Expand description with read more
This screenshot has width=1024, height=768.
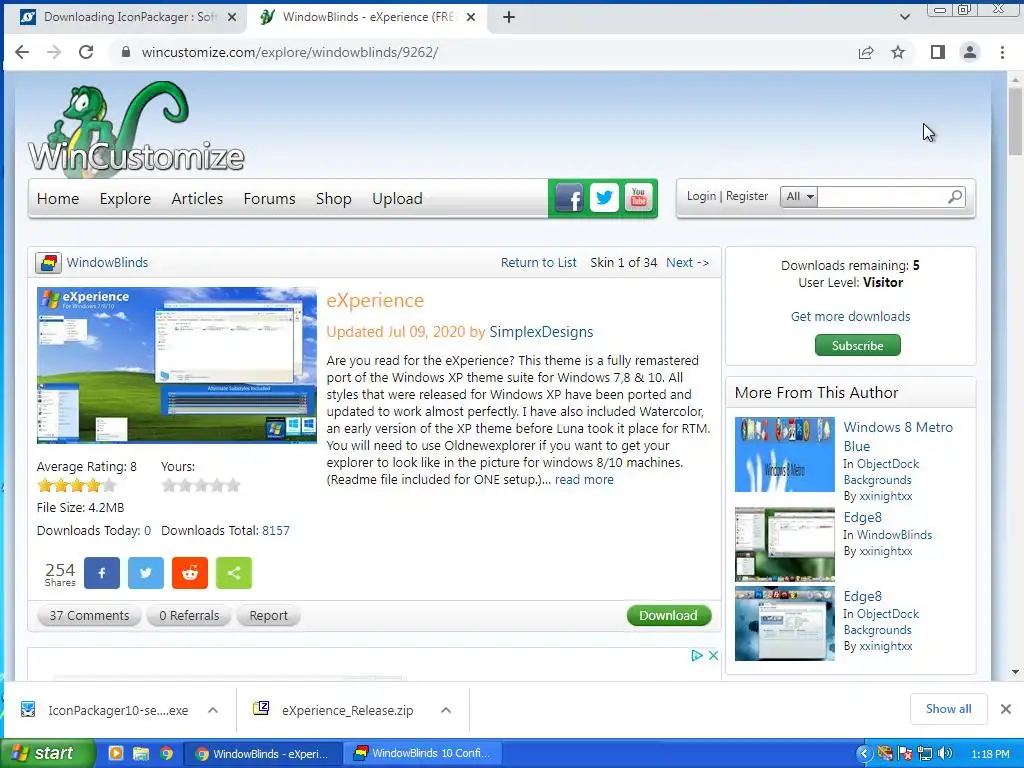[x=584, y=479]
